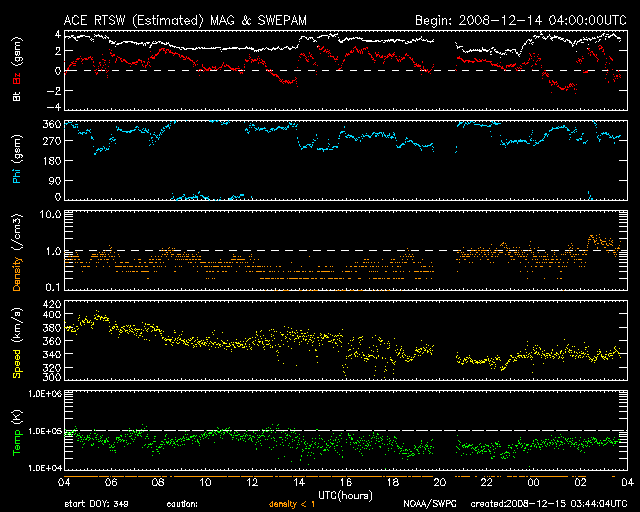This screenshot has height=512, width=640.
Task: Click the '02' hour tick label
Action: pyautogui.click(x=580, y=483)
